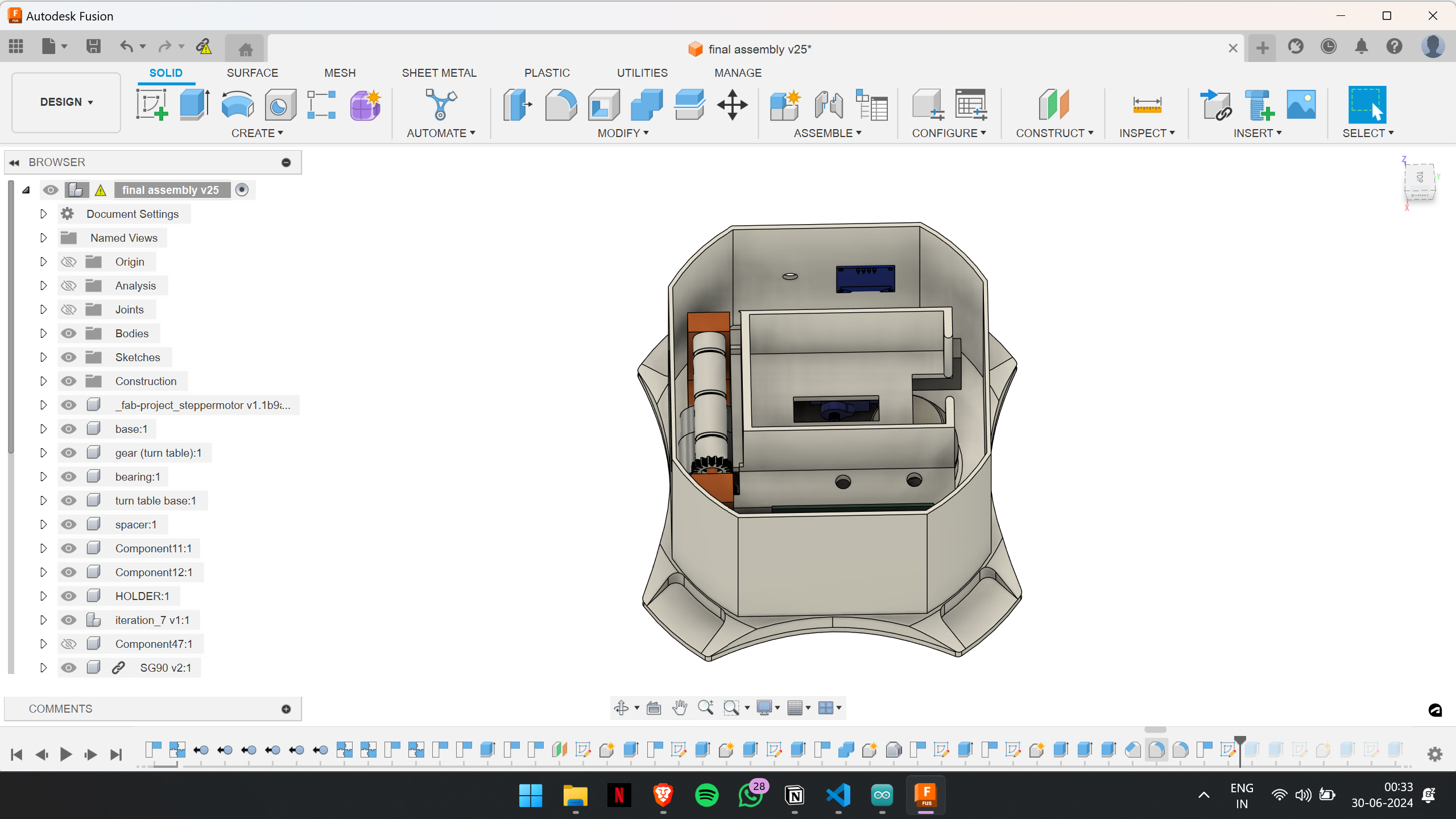Jump to the timeline beginning
1456x819 pixels.
pyautogui.click(x=16, y=755)
